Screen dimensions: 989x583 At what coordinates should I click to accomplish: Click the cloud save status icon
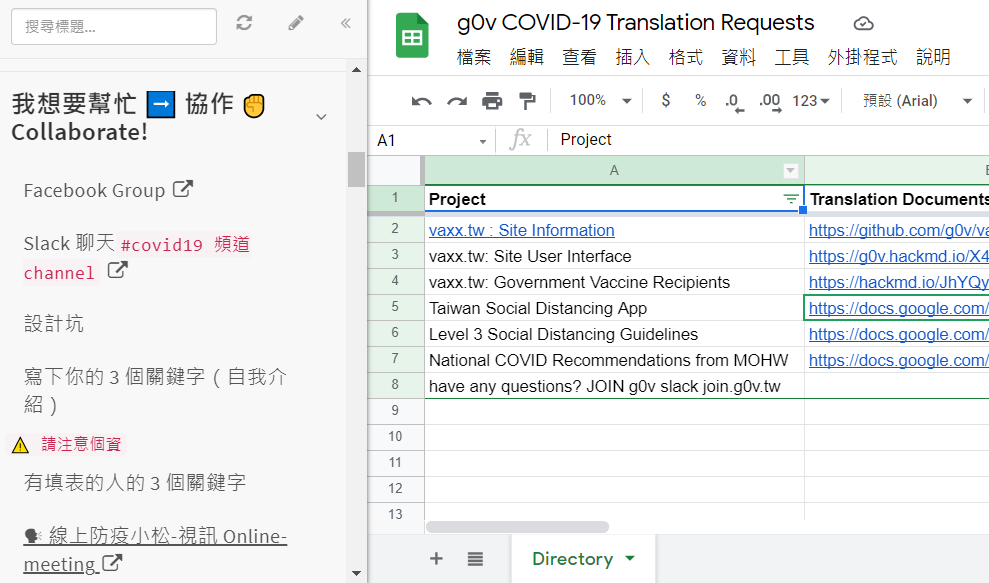863,24
